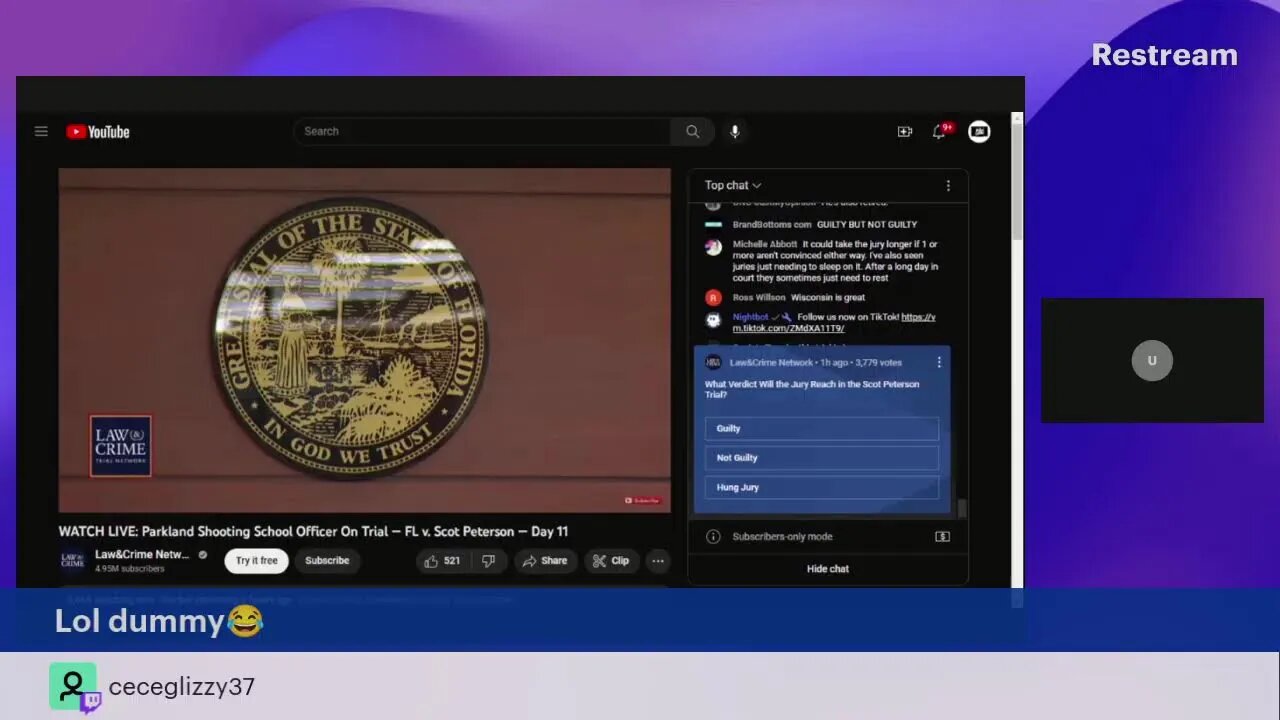Open the notifications bell

(939, 132)
